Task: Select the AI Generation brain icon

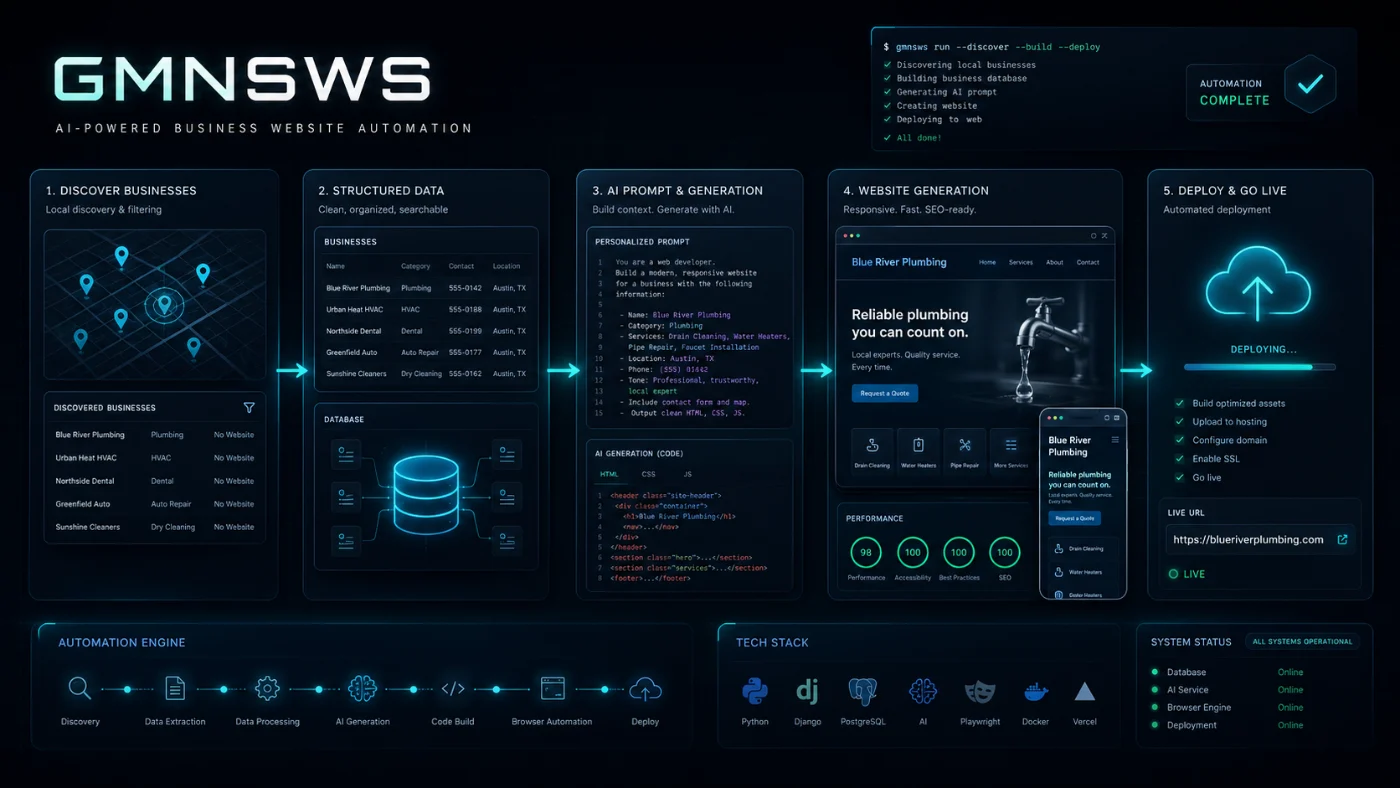Action: click(362, 688)
